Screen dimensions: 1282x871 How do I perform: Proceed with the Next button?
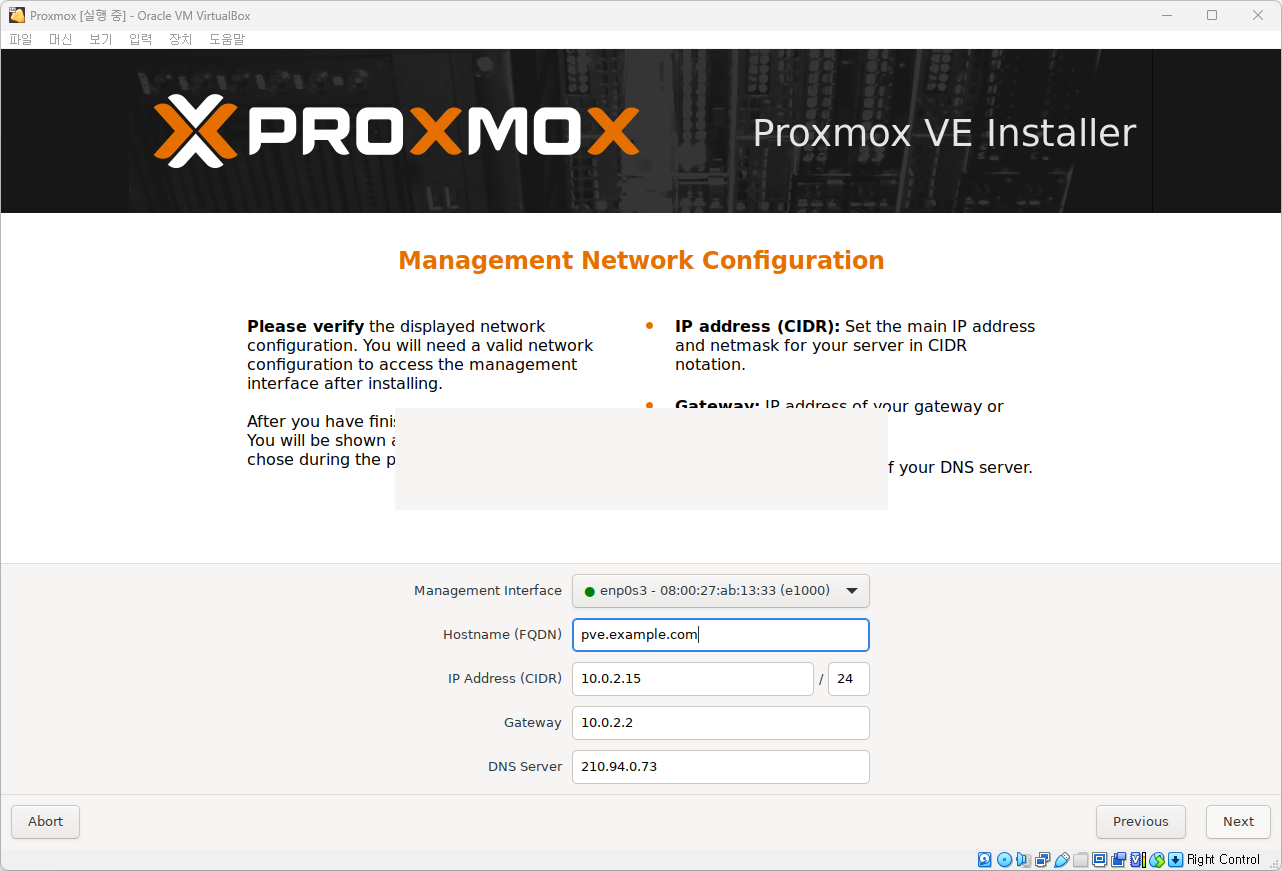click(x=1238, y=821)
